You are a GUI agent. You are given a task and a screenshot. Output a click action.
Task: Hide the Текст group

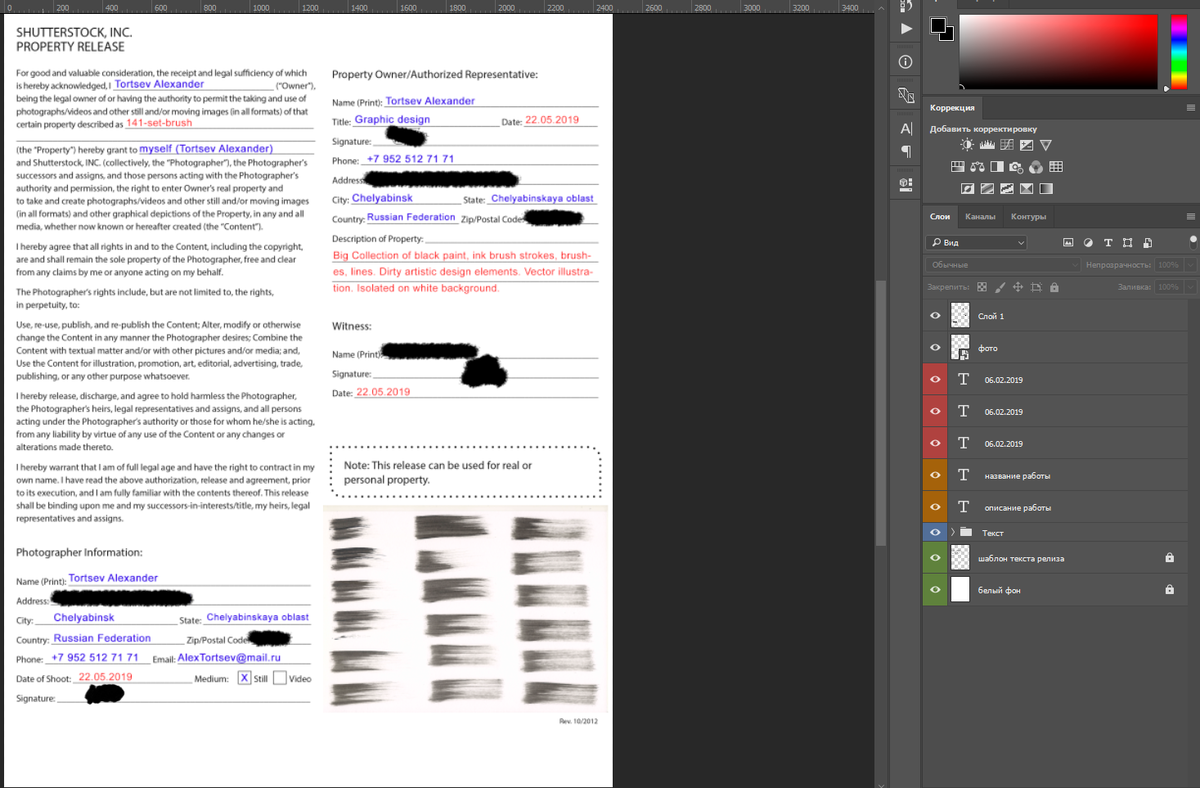coord(935,532)
